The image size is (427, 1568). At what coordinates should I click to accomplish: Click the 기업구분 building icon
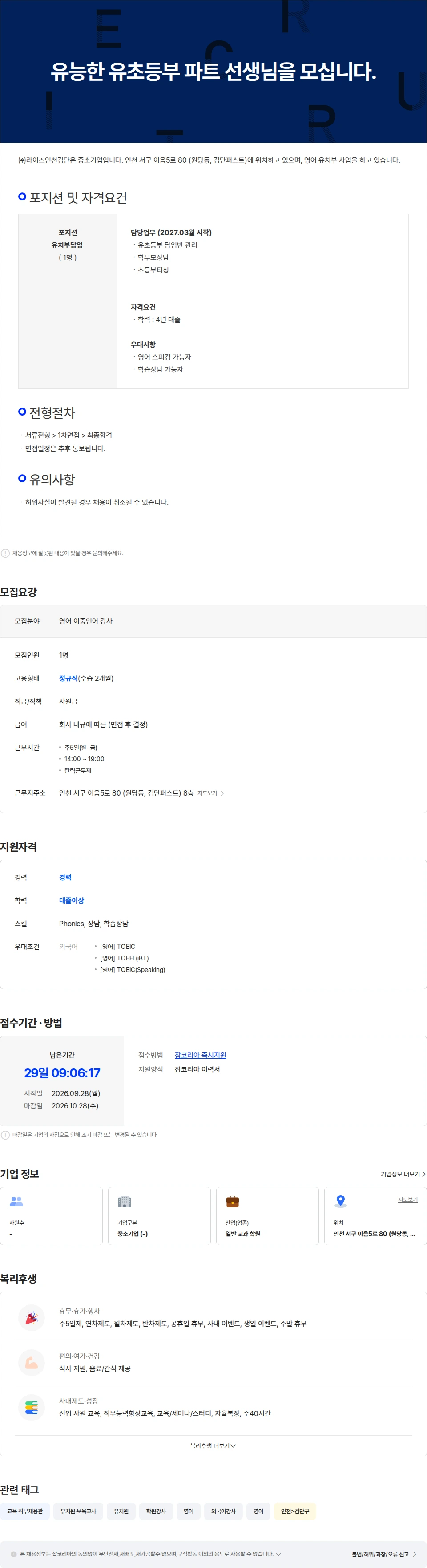coord(124,1201)
